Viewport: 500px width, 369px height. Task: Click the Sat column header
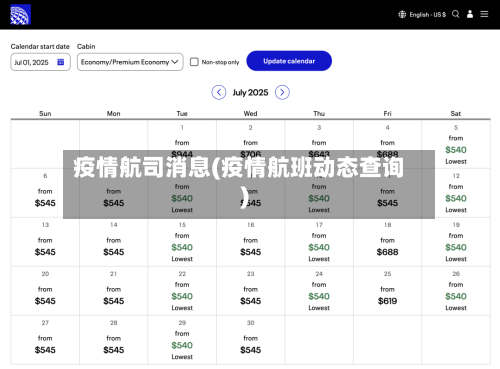[x=456, y=114]
